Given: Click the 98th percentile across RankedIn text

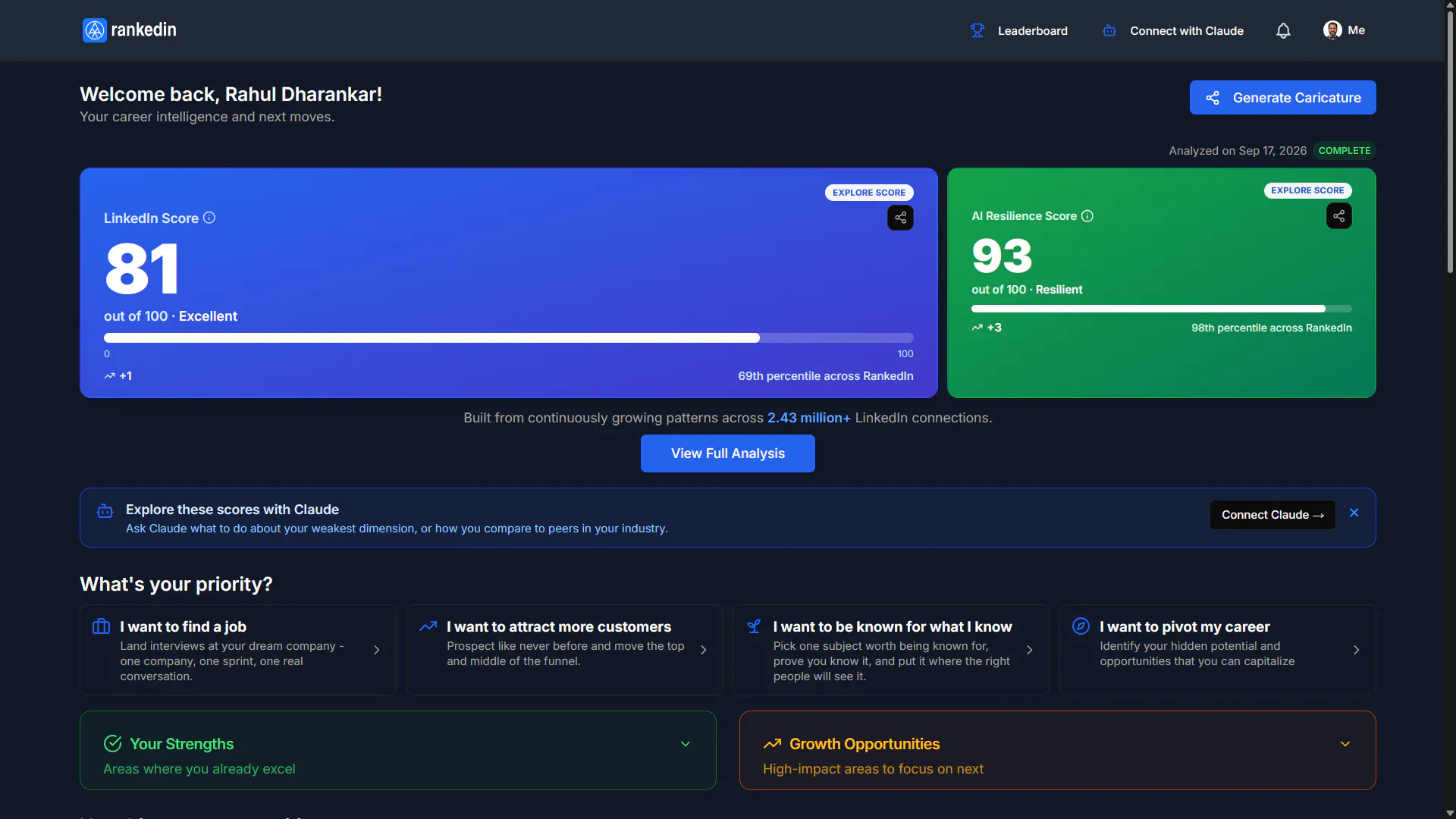Looking at the screenshot, I should 1272,328.
